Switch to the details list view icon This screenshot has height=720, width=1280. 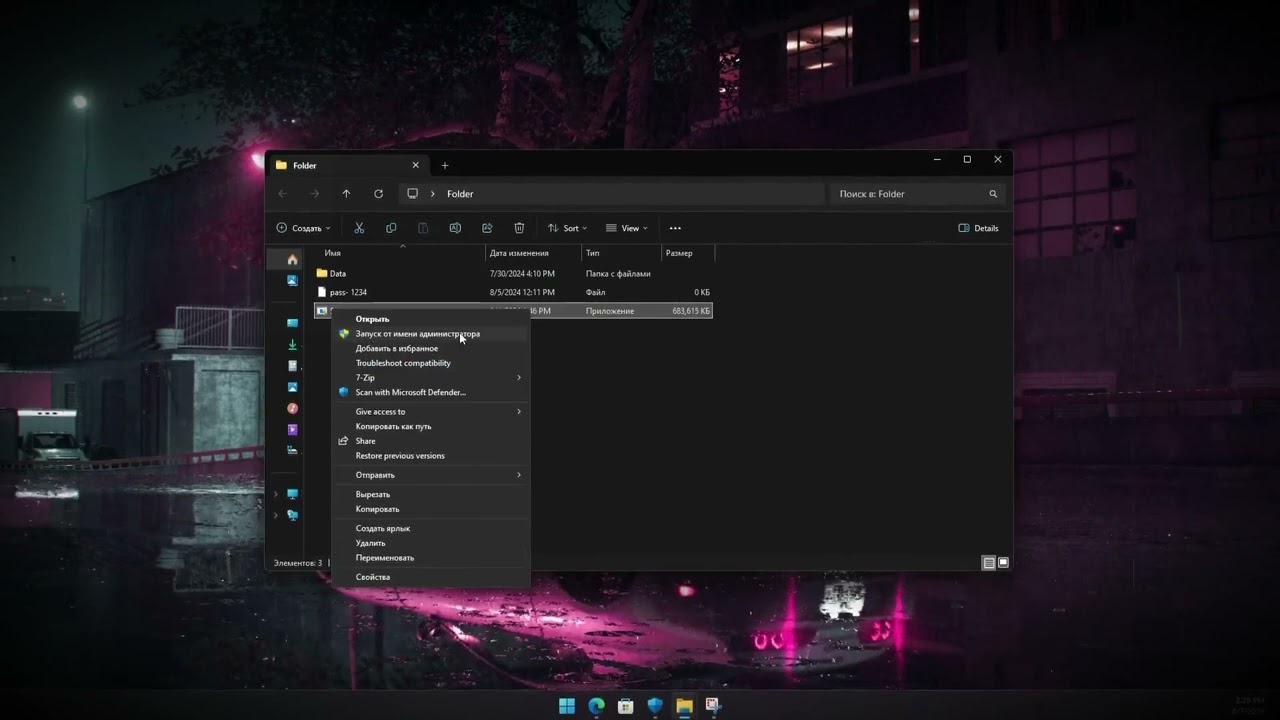(x=989, y=563)
